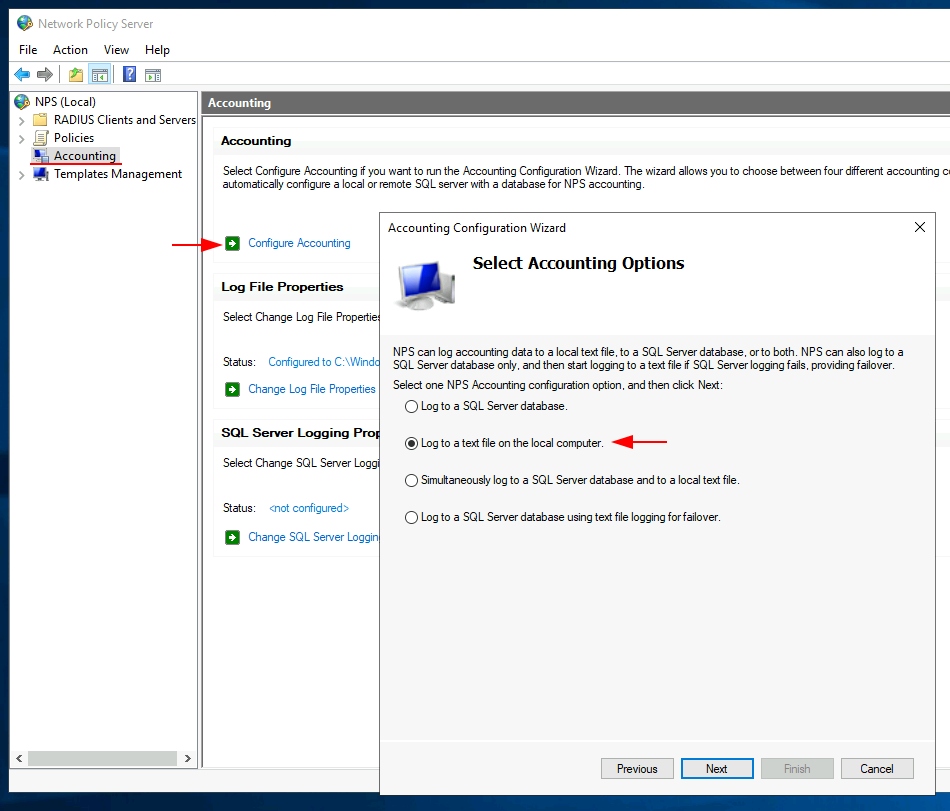Open the Help toolbar icon
The width and height of the screenshot is (950, 811).
click(x=129, y=74)
